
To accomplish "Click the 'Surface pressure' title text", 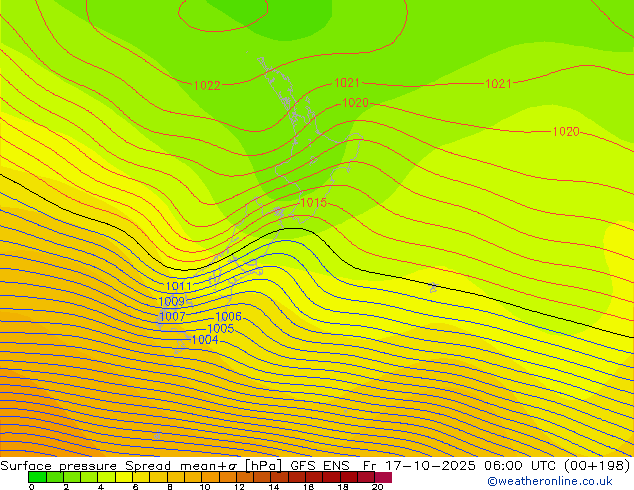I will point(59,465).
